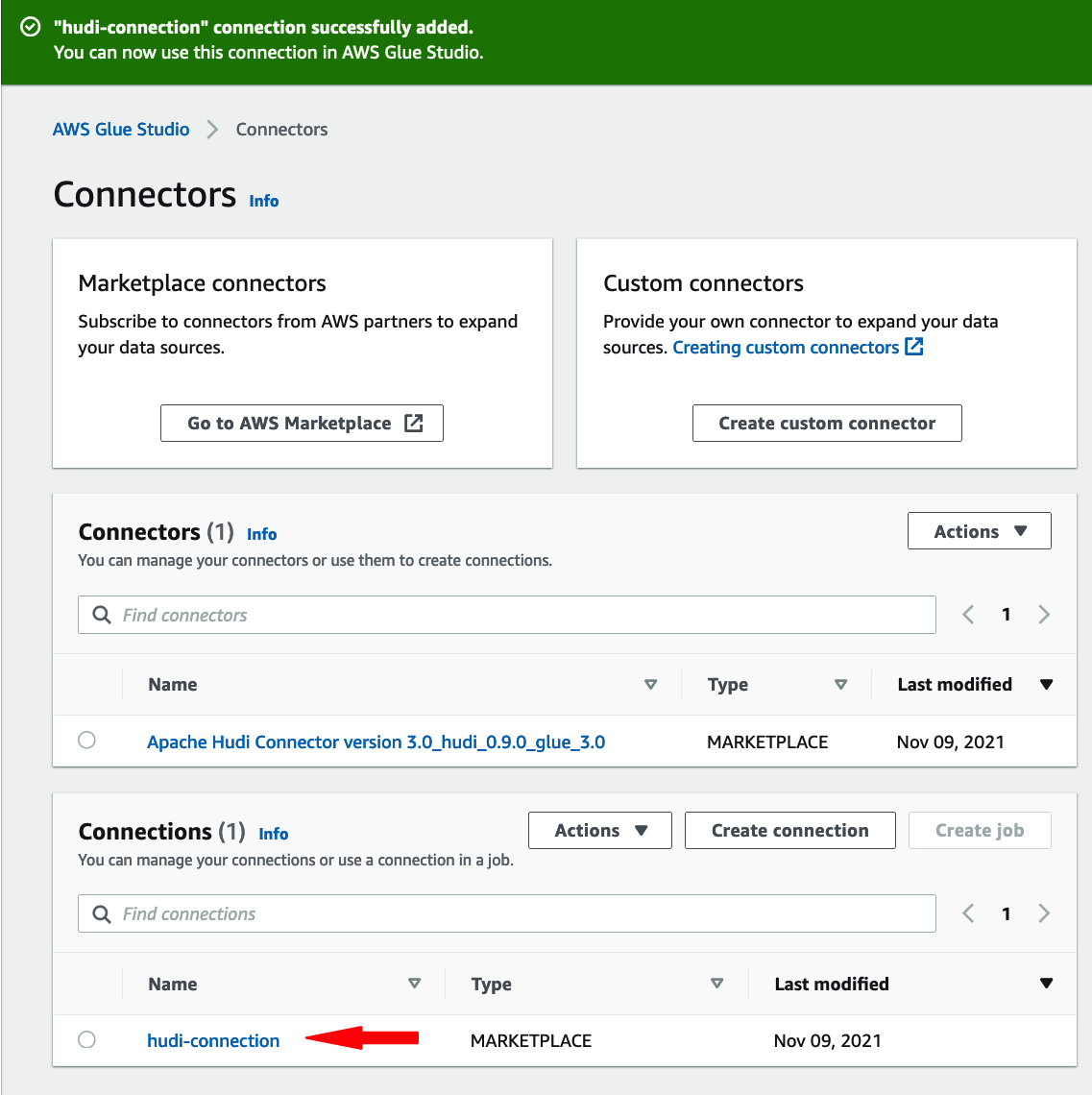
Task: Click the Create job button
Action: point(980,830)
